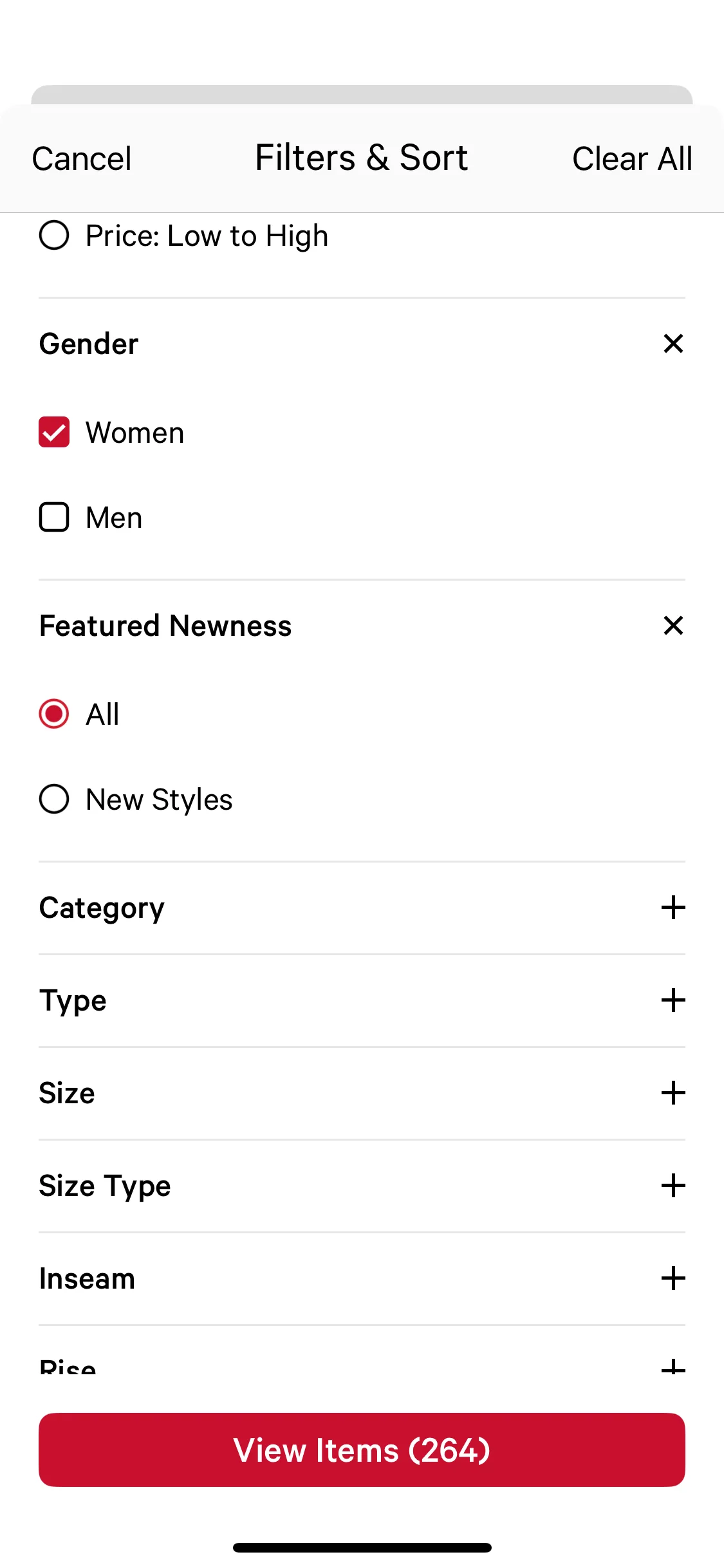The width and height of the screenshot is (724, 1568).
Task: Tap the plus icon beside Inseam
Action: (x=673, y=1278)
